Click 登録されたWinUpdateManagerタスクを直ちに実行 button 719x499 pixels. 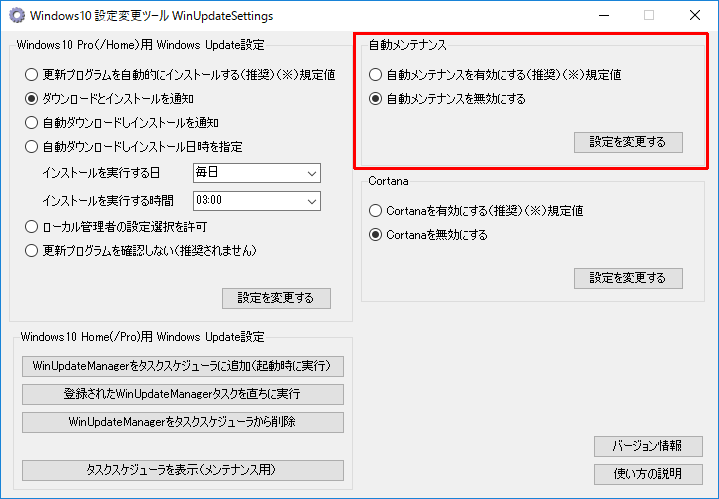coord(183,394)
